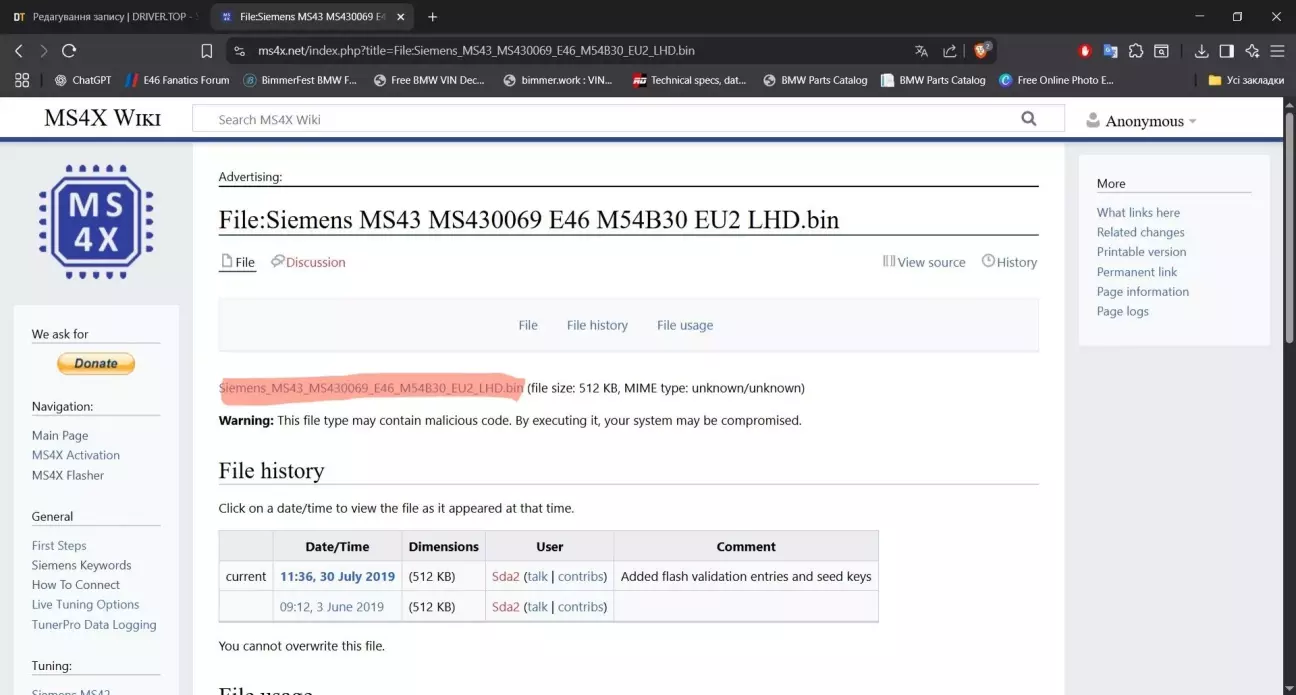Screen dimensions: 1296x695
Task: Open a new browser tab
Action: point(433,17)
